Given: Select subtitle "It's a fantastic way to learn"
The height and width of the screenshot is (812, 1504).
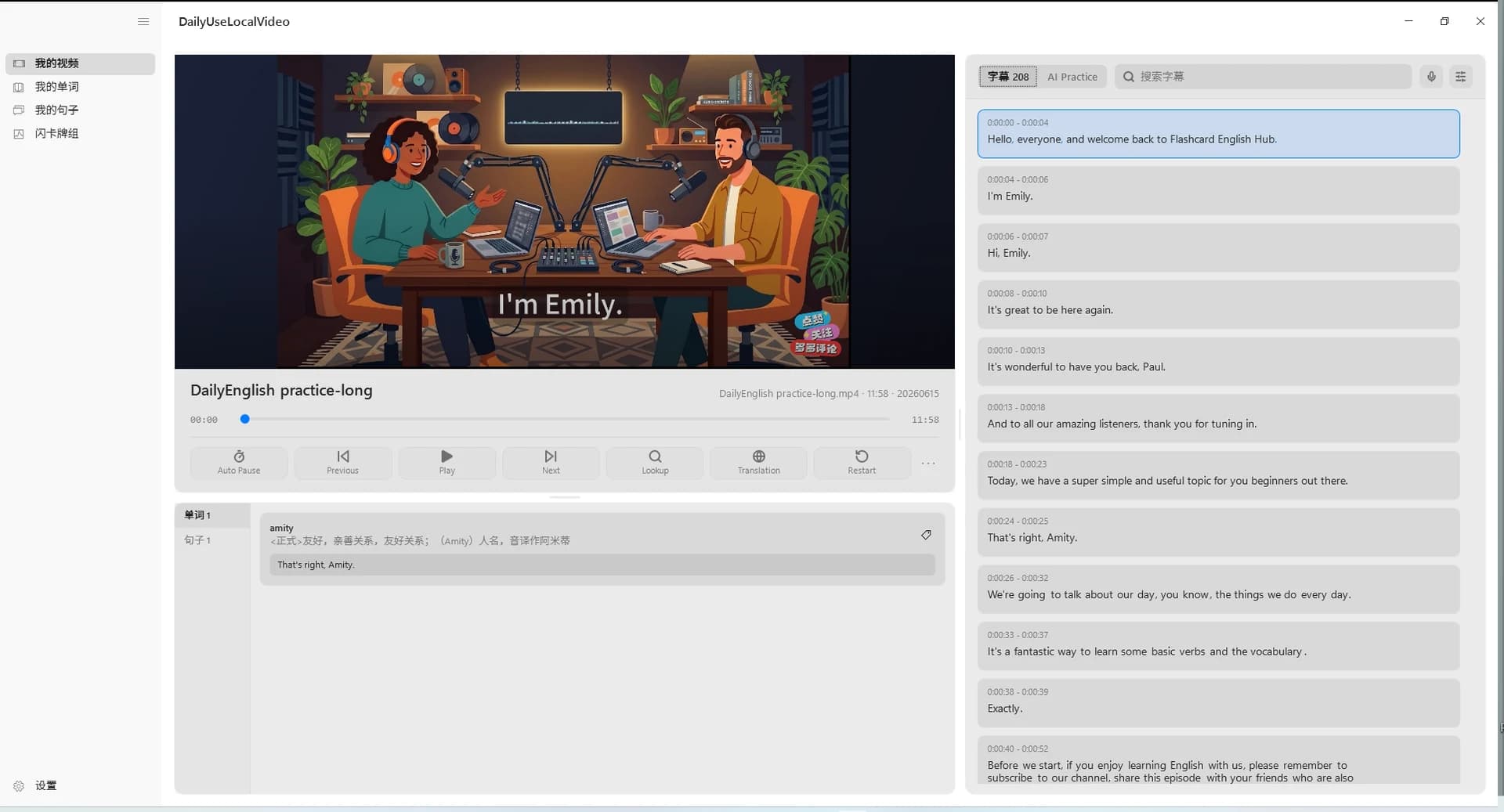Looking at the screenshot, I should coord(1218,646).
